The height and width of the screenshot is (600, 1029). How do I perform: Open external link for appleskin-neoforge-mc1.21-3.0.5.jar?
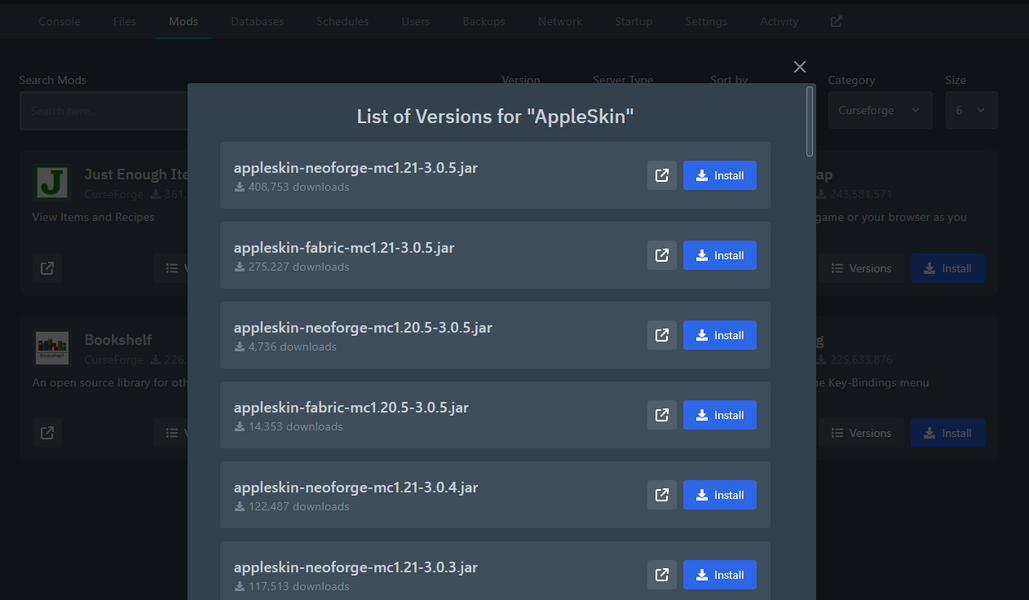click(661, 175)
